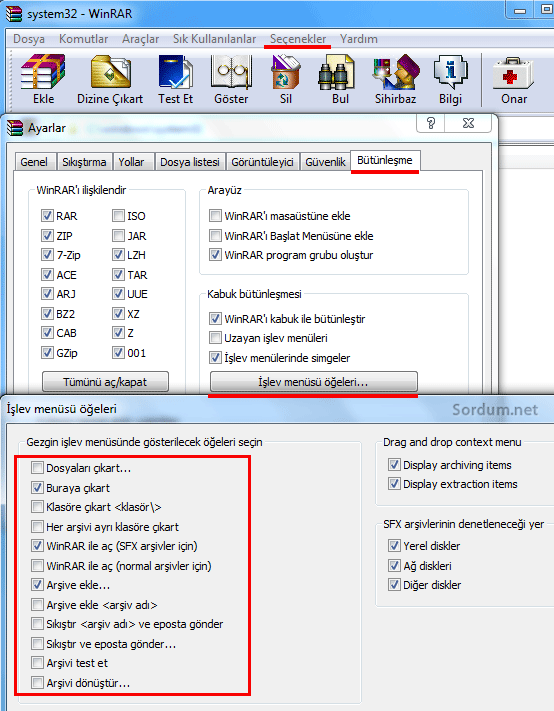Screen dimensions: 554x711
Task: Toggle the UUE checkbox
Action: point(118,294)
